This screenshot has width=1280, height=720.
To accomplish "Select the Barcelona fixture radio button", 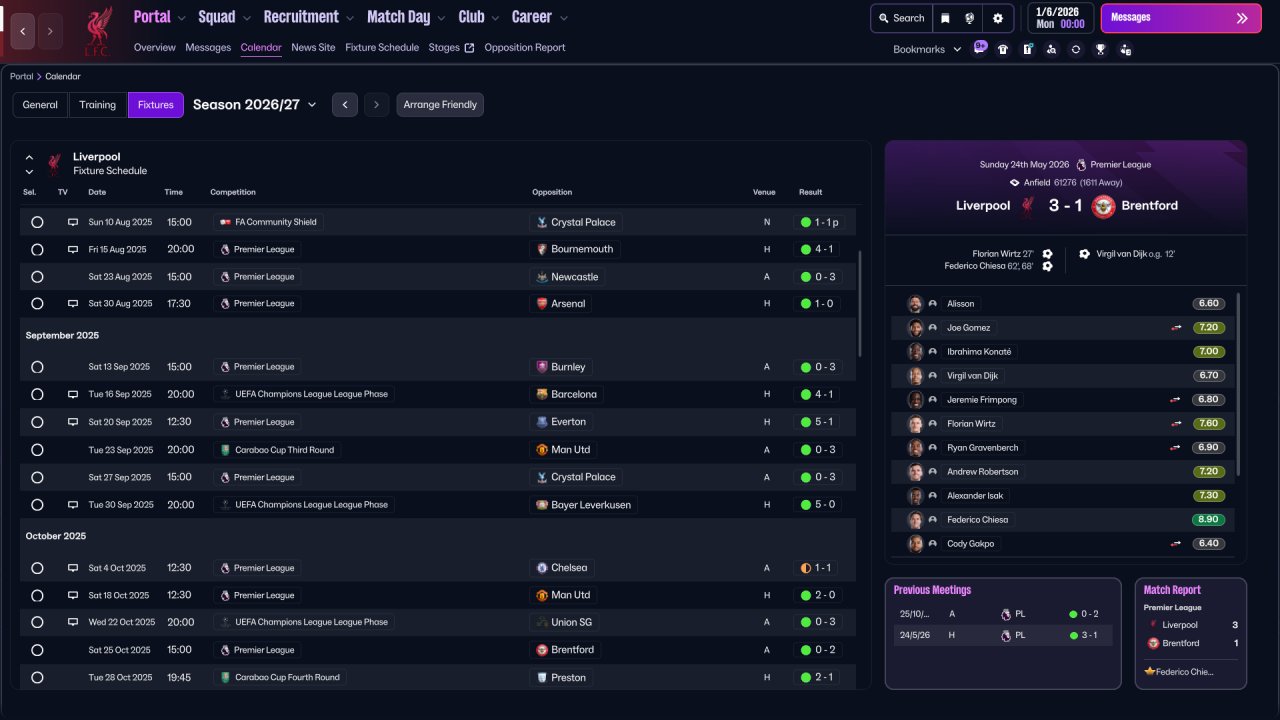I will point(37,394).
